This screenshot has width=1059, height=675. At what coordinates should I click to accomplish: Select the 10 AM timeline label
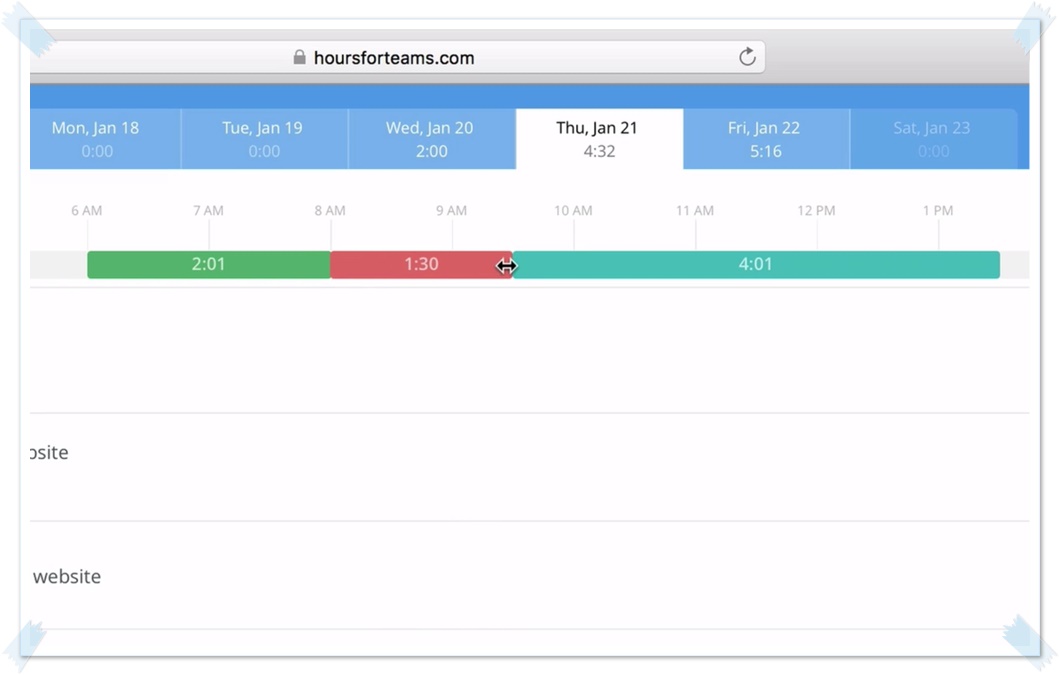coord(573,211)
